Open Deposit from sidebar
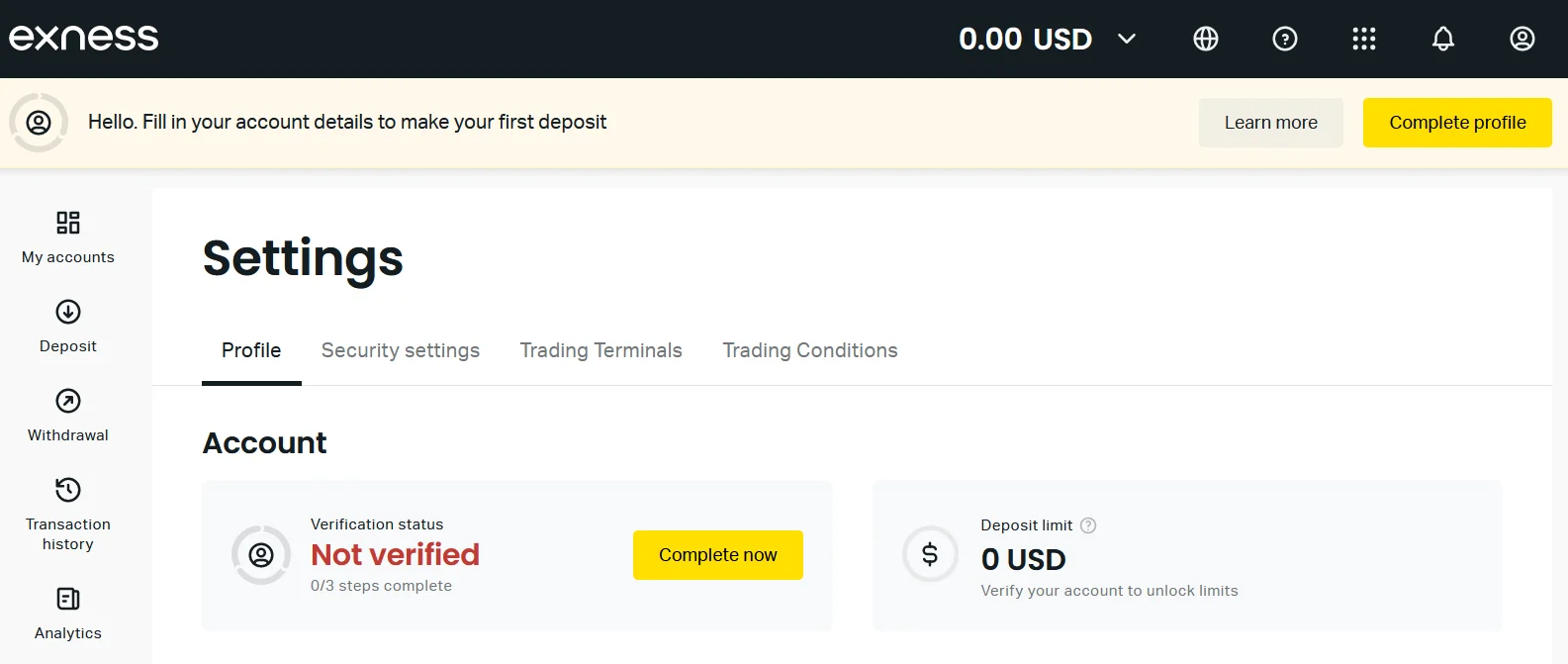1568x664 pixels. (68, 327)
